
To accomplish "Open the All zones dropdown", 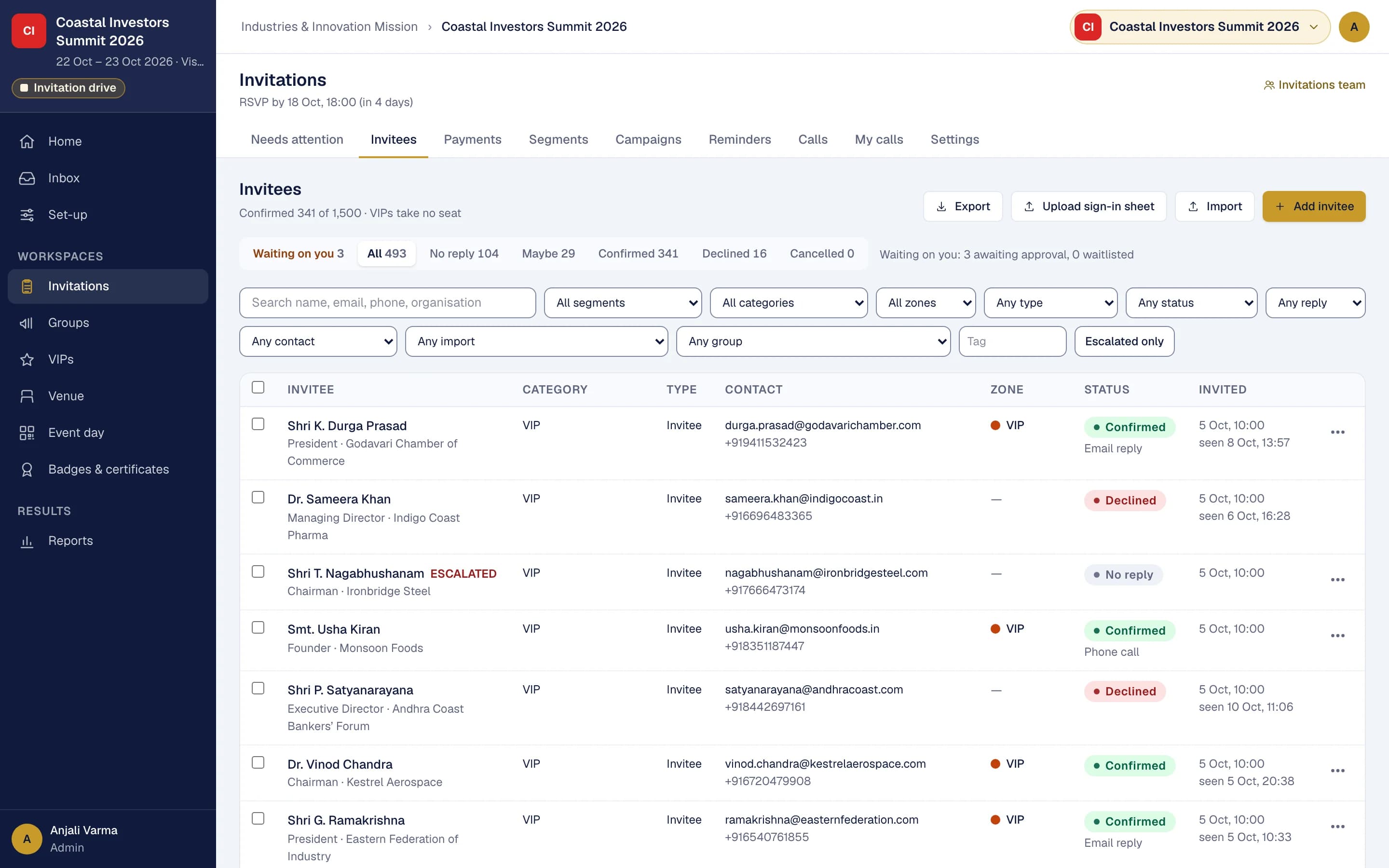I will (925, 302).
